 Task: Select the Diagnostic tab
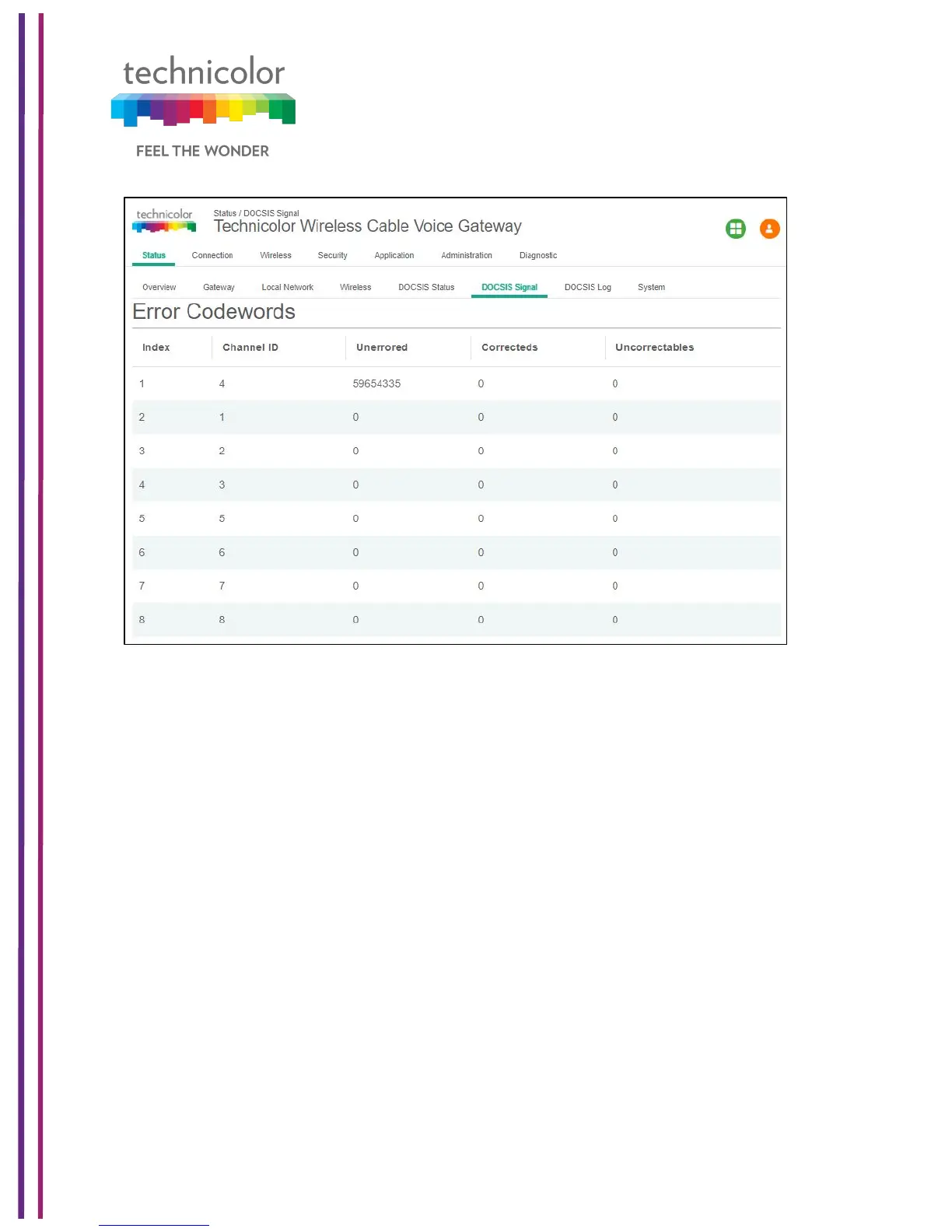coord(538,255)
